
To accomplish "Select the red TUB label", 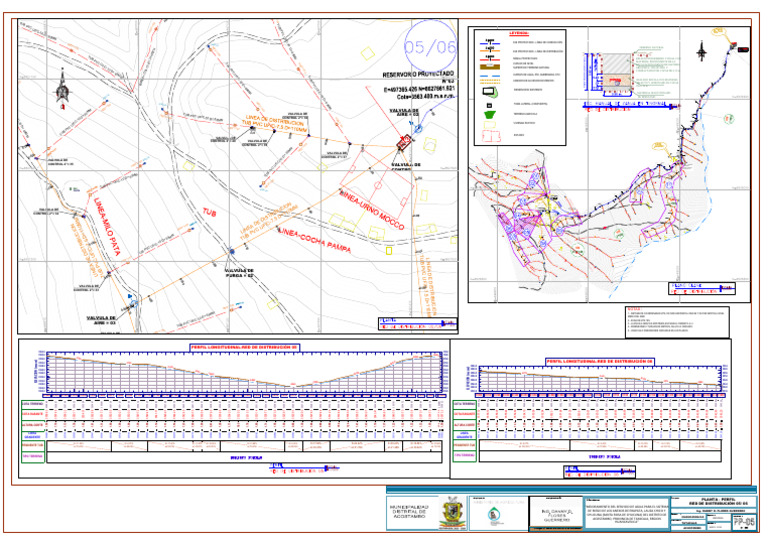I will pyautogui.click(x=210, y=212).
